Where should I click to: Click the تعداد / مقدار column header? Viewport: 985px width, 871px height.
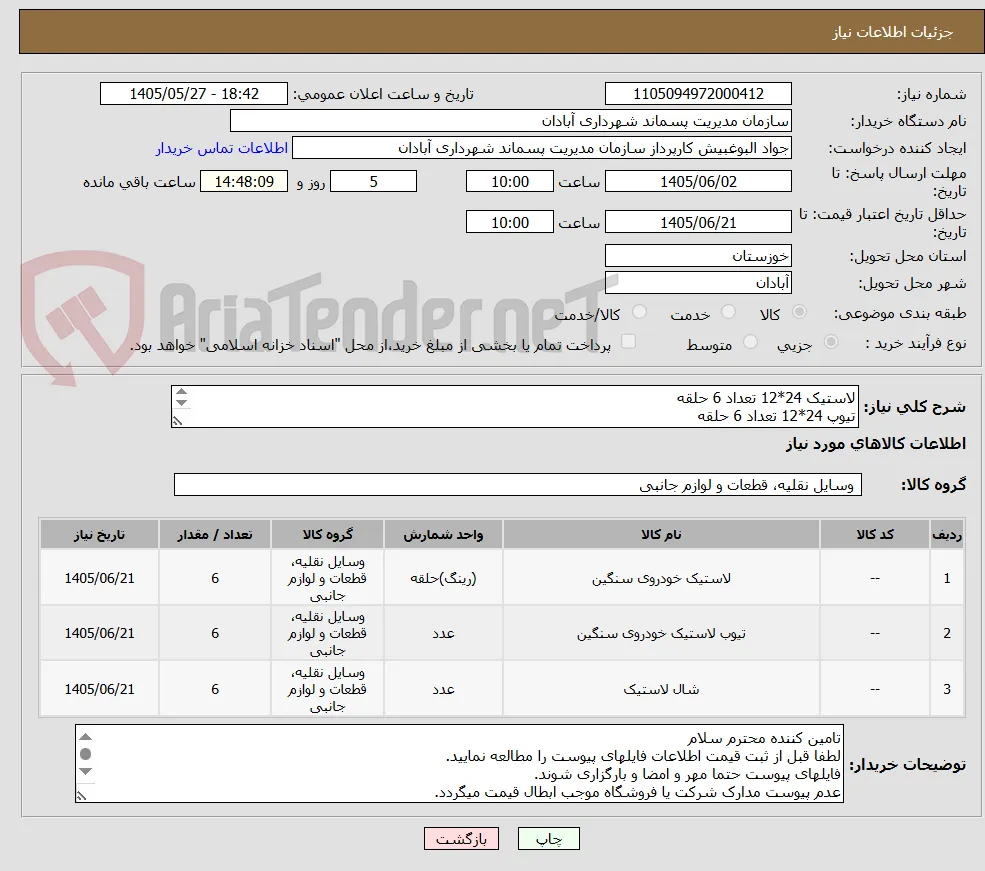coord(214,534)
